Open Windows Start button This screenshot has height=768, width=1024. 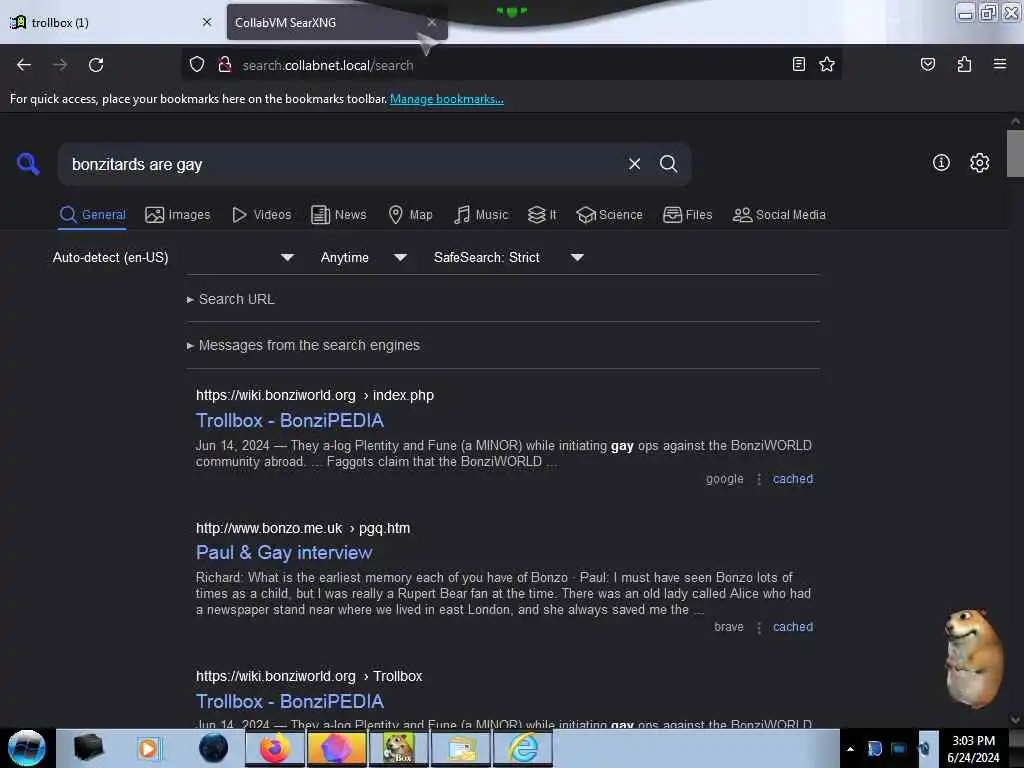click(27, 748)
